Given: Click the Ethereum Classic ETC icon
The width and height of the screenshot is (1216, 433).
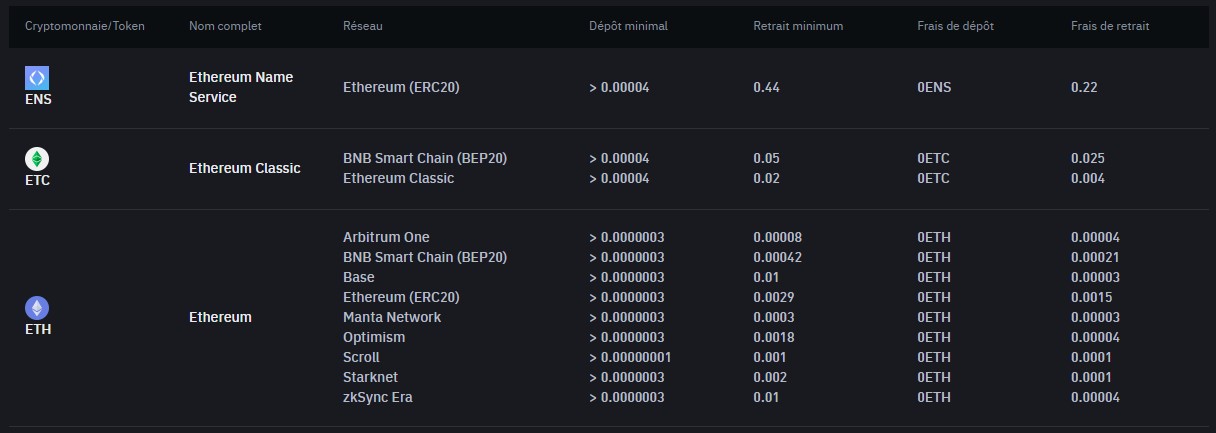Looking at the screenshot, I should tap(37, 159).
